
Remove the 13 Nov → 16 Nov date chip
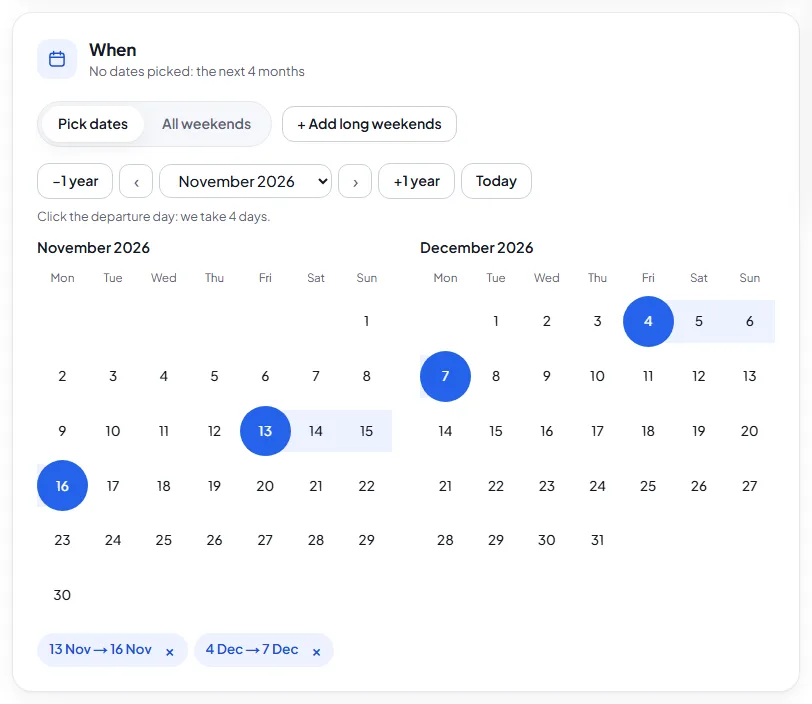(x=169, y=652)
